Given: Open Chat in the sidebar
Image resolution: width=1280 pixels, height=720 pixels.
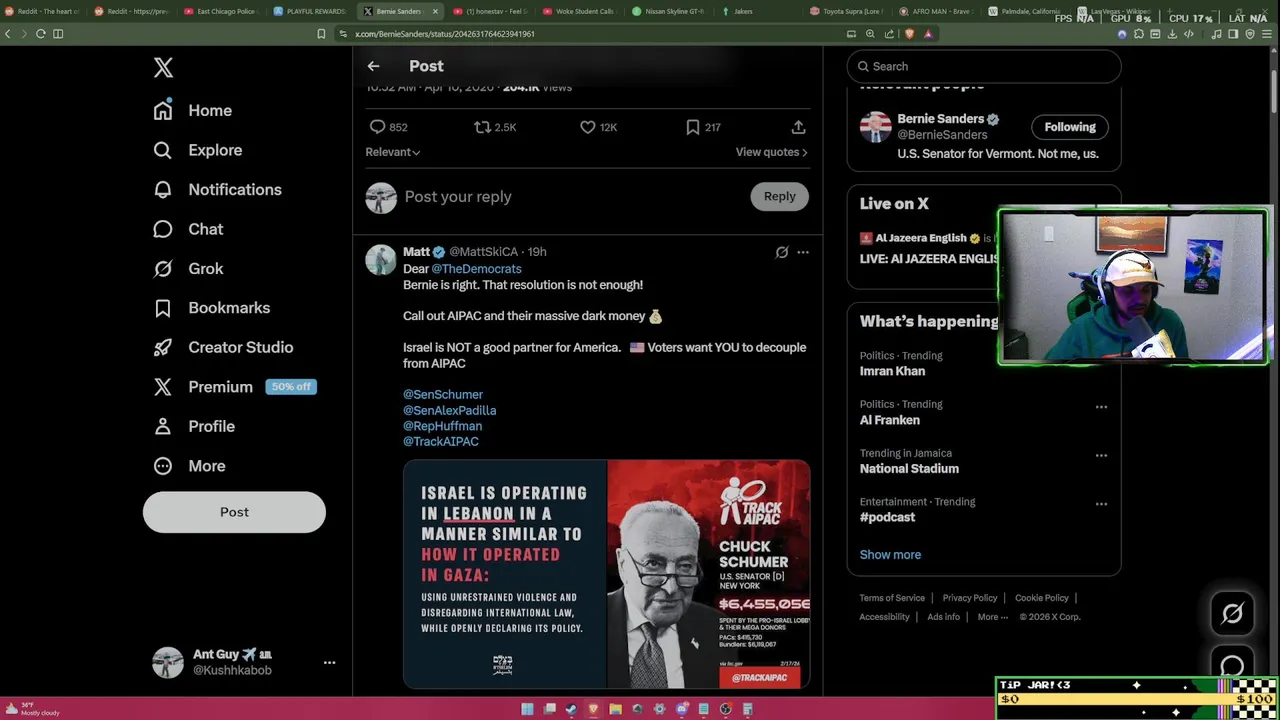Looking at the screenshot, I should (188, 229).
